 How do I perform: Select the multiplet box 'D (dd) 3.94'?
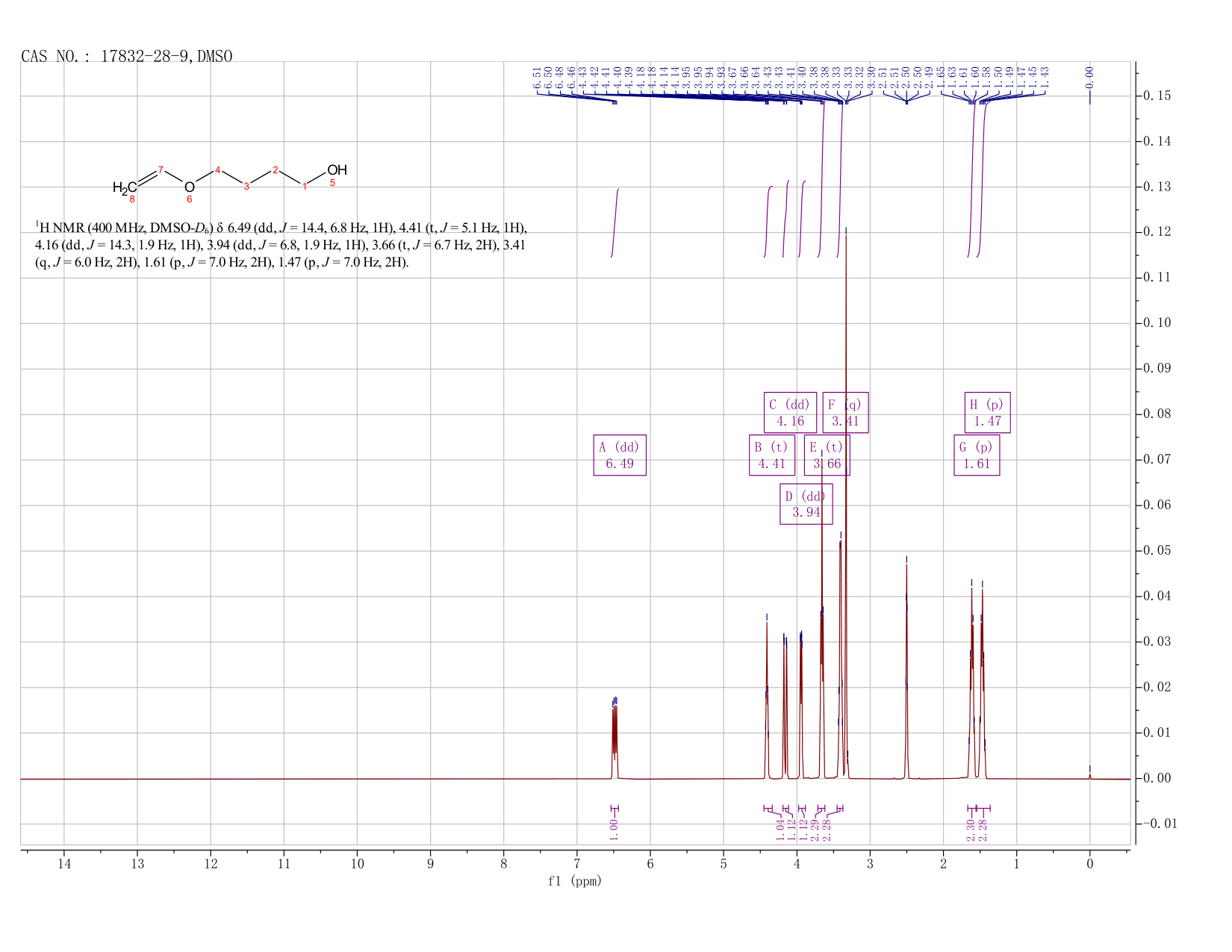point(806,504)
